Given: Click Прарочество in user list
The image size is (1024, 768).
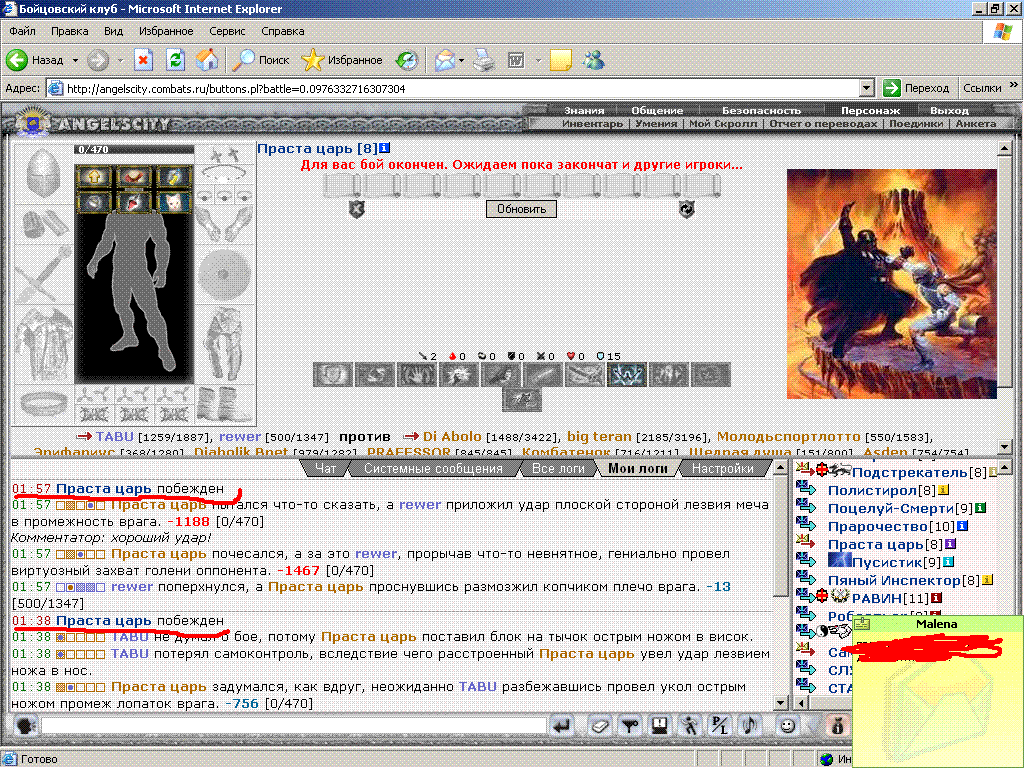Looking at the screenshot, I should (x=878, y=526).
